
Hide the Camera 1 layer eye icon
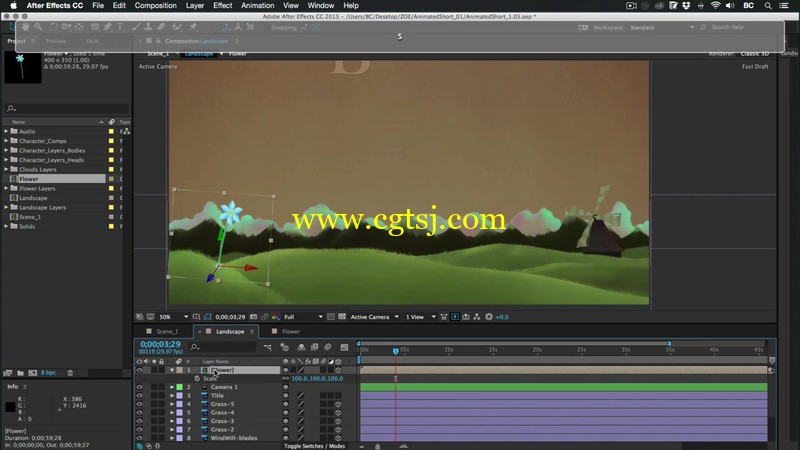click(139, 387)
